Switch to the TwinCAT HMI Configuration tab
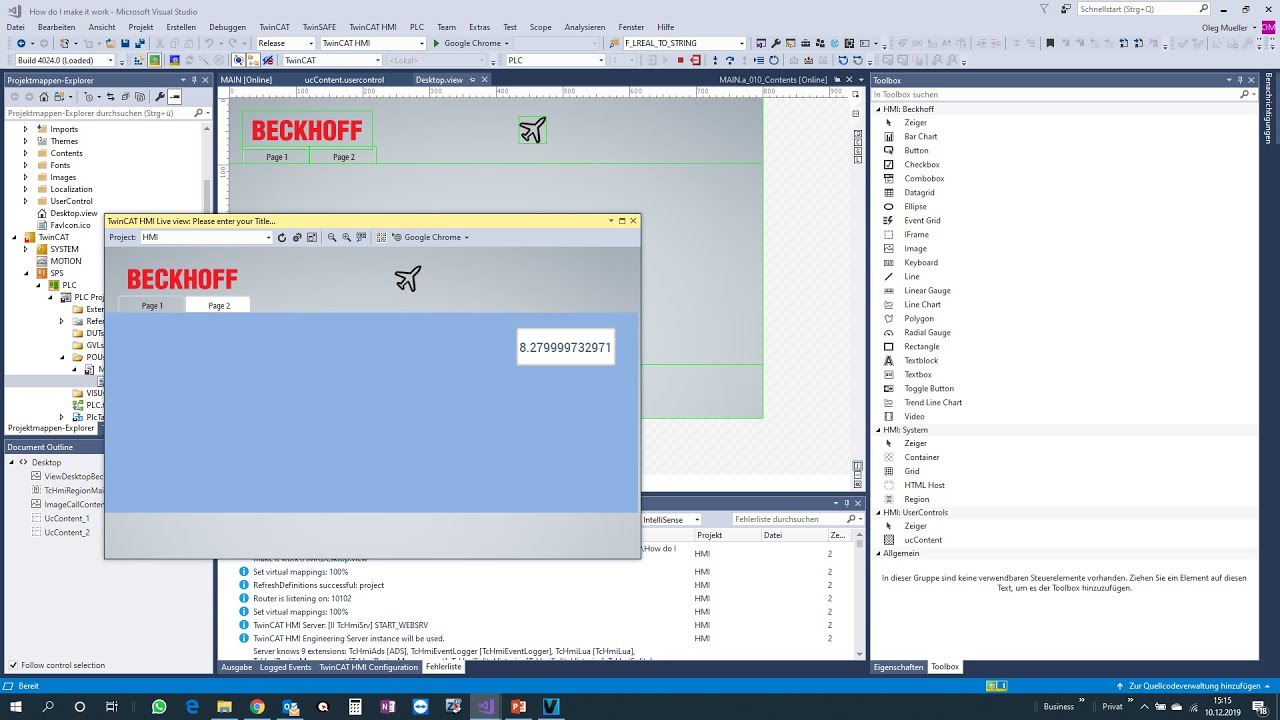This screenshot has width=1280, height=720. (368, 667)
